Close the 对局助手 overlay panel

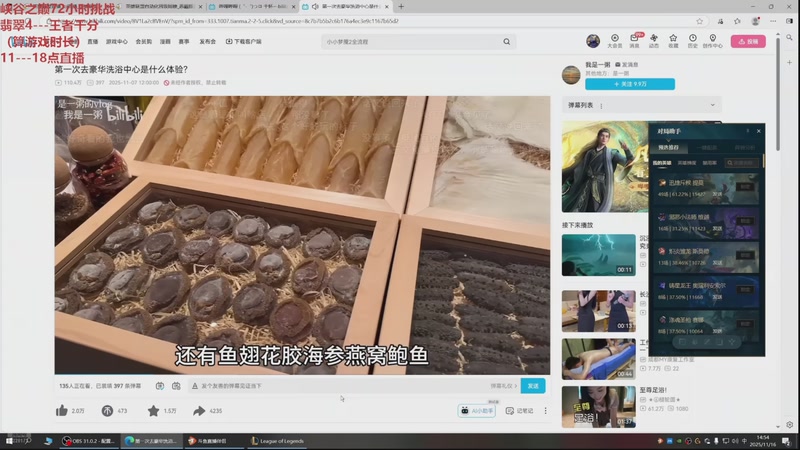pos(759,131)
